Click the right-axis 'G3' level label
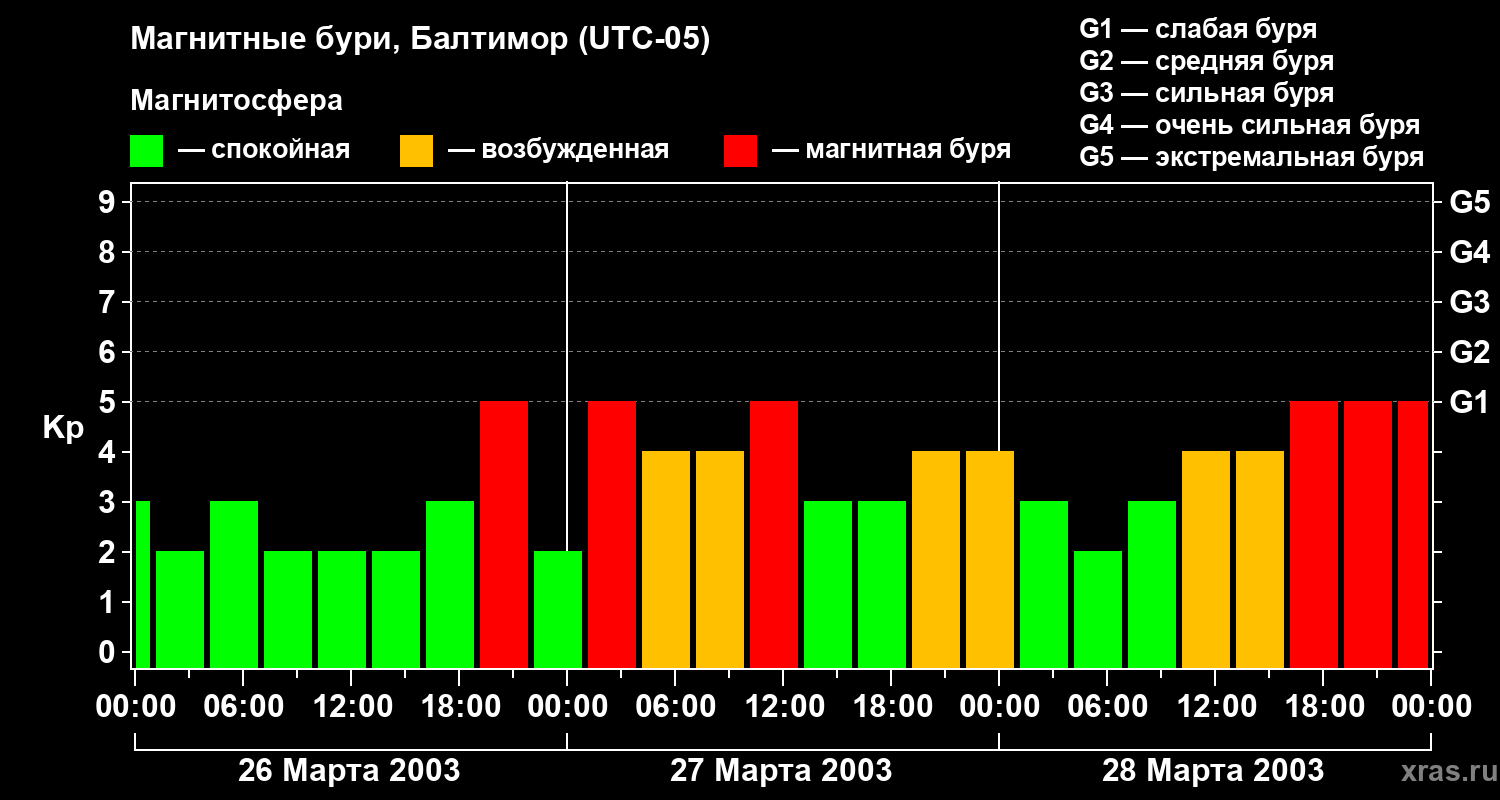 1469,302
